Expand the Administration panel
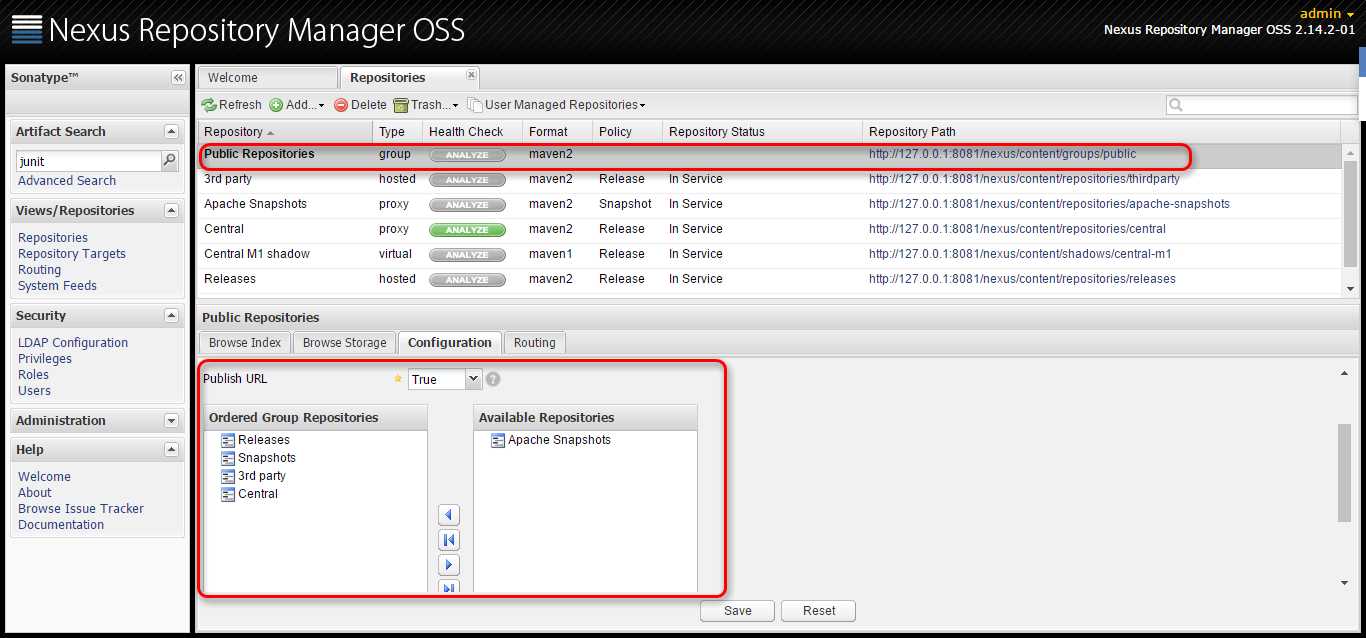 (x=171, y=421)
